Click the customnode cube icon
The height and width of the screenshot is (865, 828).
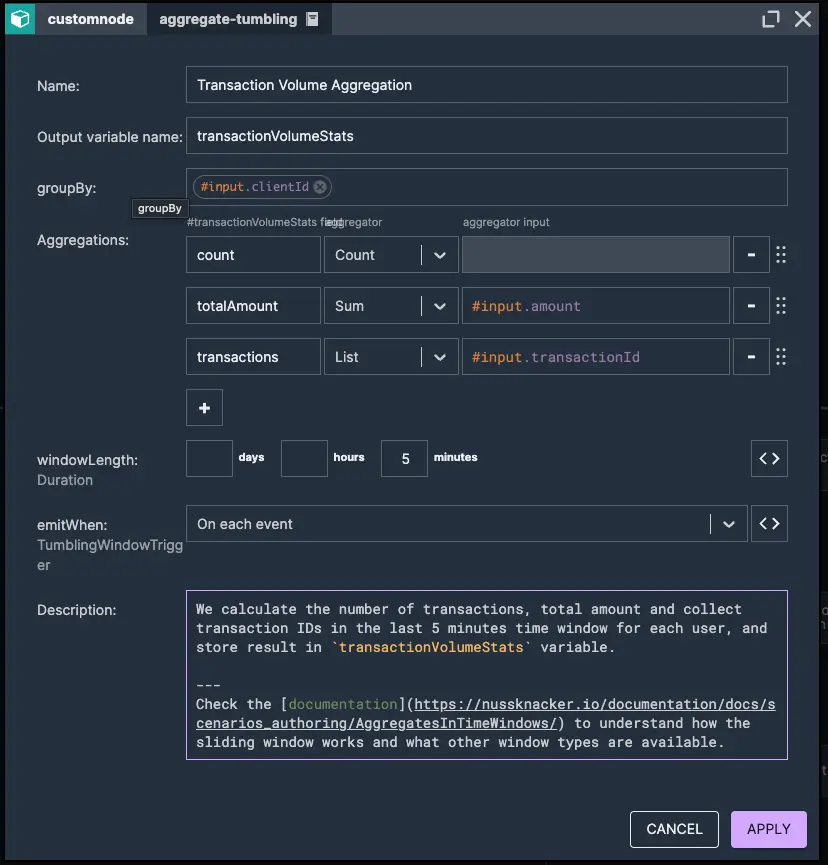[20, 19]
